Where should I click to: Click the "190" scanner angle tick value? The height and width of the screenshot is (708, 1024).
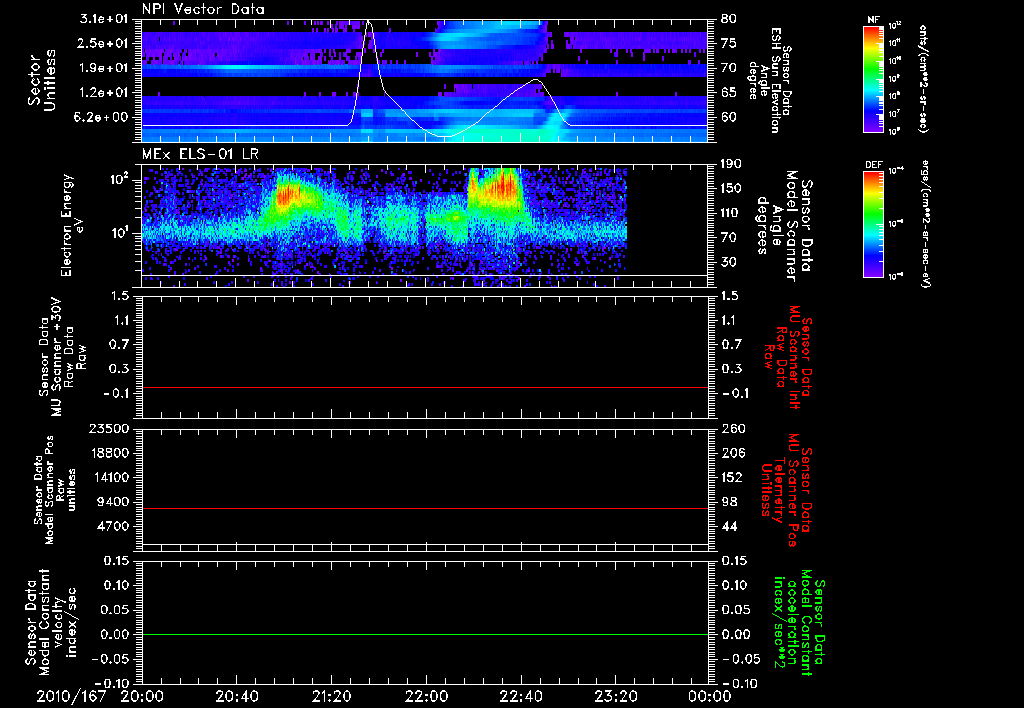coord(732,164)
